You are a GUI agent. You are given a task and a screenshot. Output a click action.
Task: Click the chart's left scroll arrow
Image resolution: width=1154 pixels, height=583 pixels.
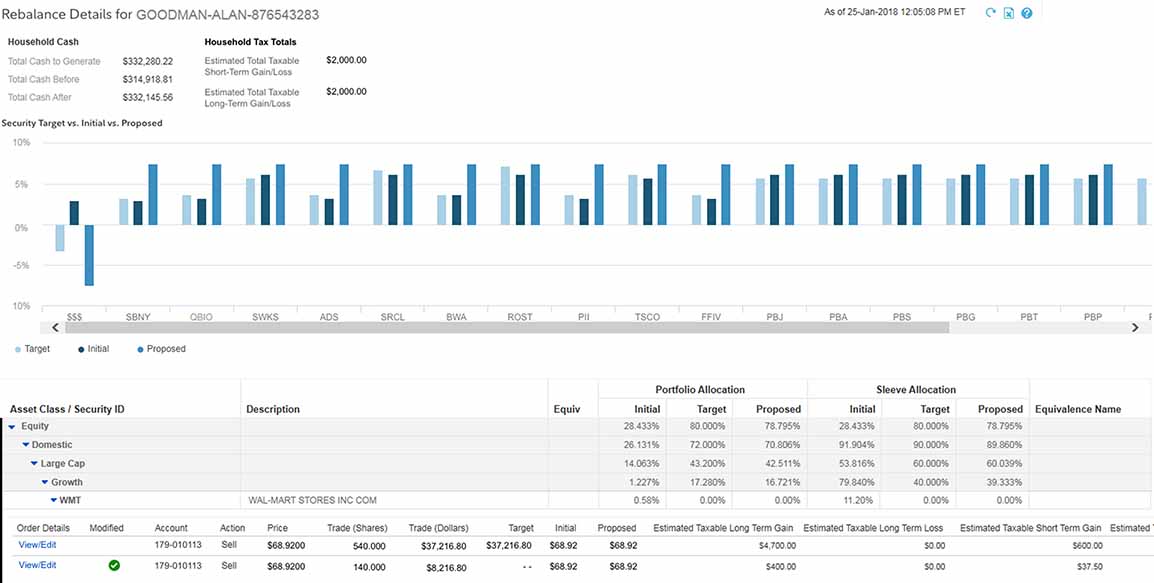(45, 327)
